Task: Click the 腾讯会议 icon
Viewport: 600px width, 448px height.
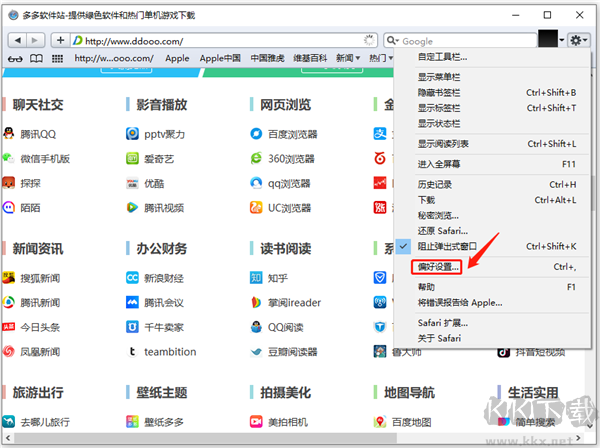Action: (132, 302)
